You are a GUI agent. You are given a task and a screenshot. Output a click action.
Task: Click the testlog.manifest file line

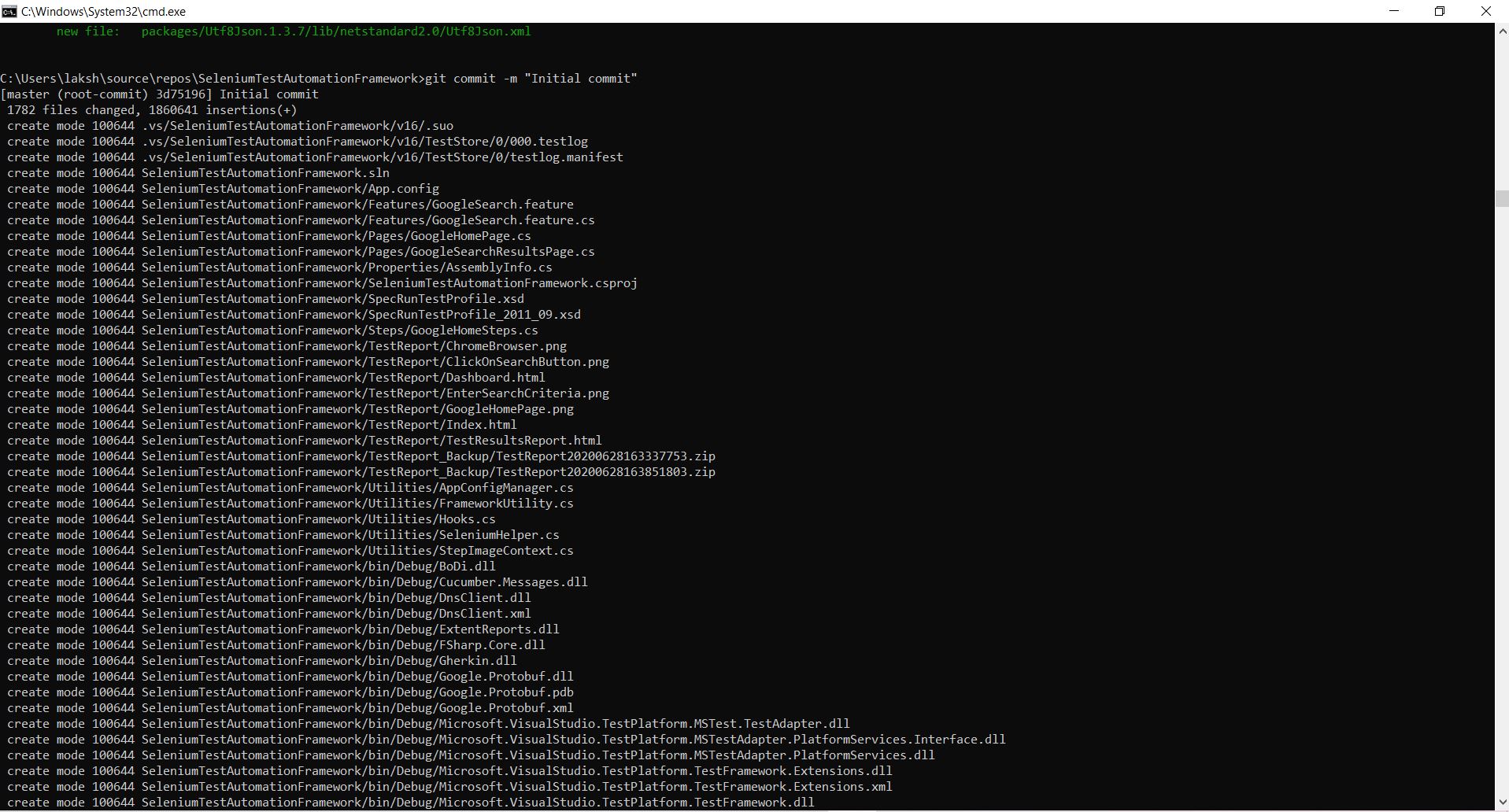tap(316, 157)
